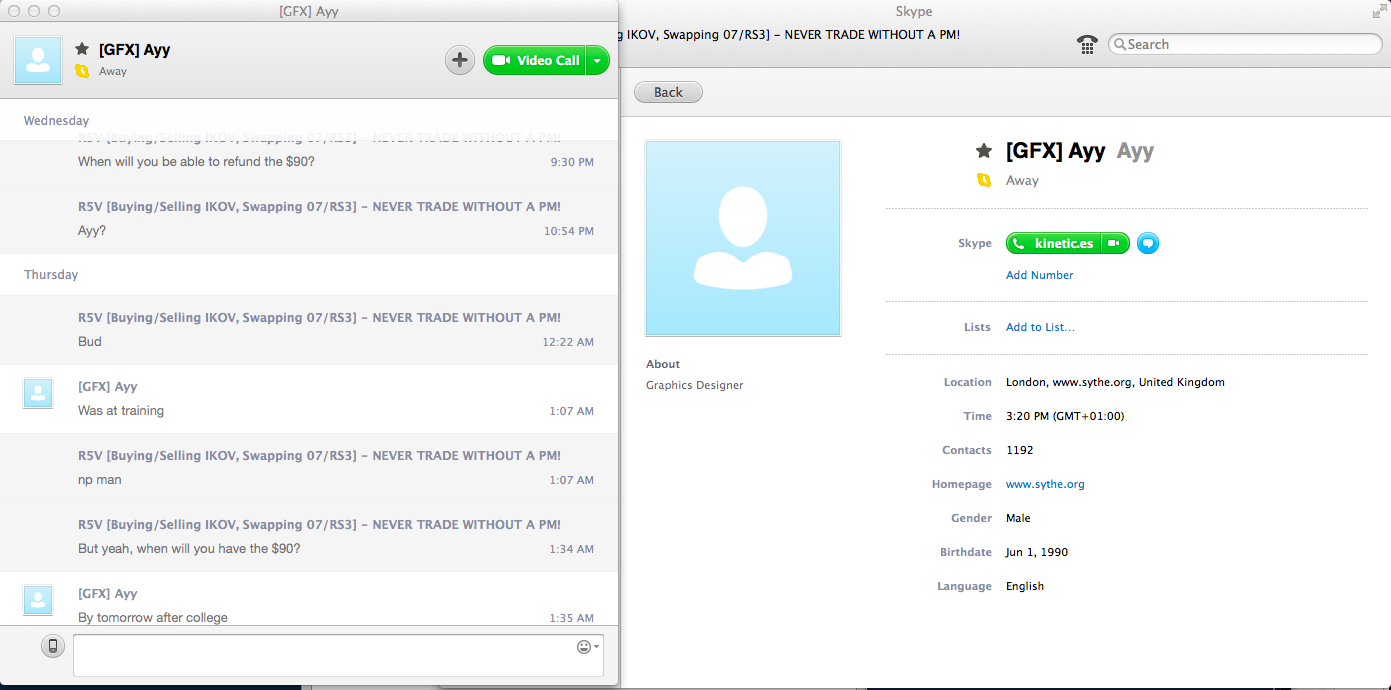Image resolution: width=1391 pixels, height=690 pixels.
Task: Open the Add to List… link
Action: (x=1040, y=327)
